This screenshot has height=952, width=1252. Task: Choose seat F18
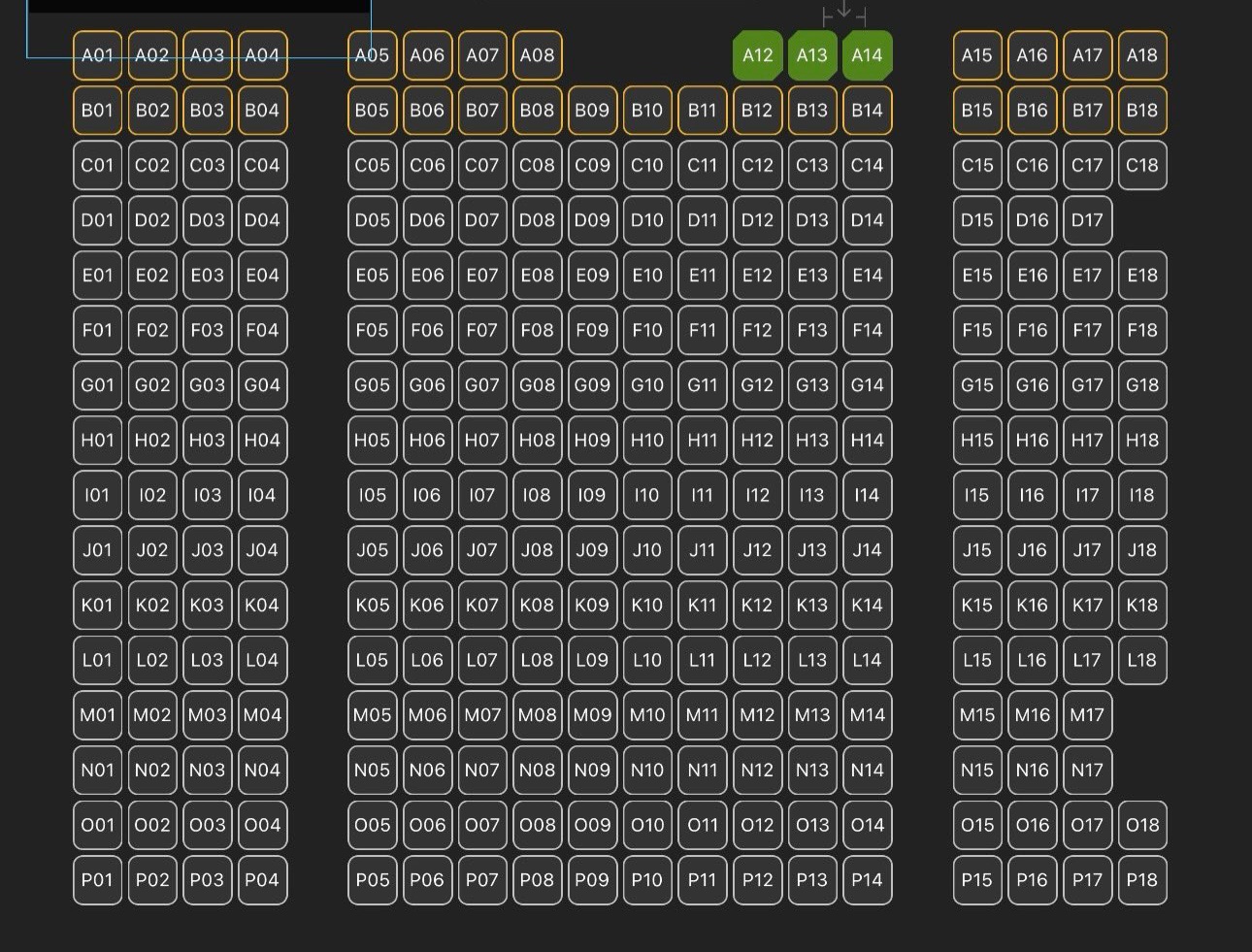coord(1142,330)
